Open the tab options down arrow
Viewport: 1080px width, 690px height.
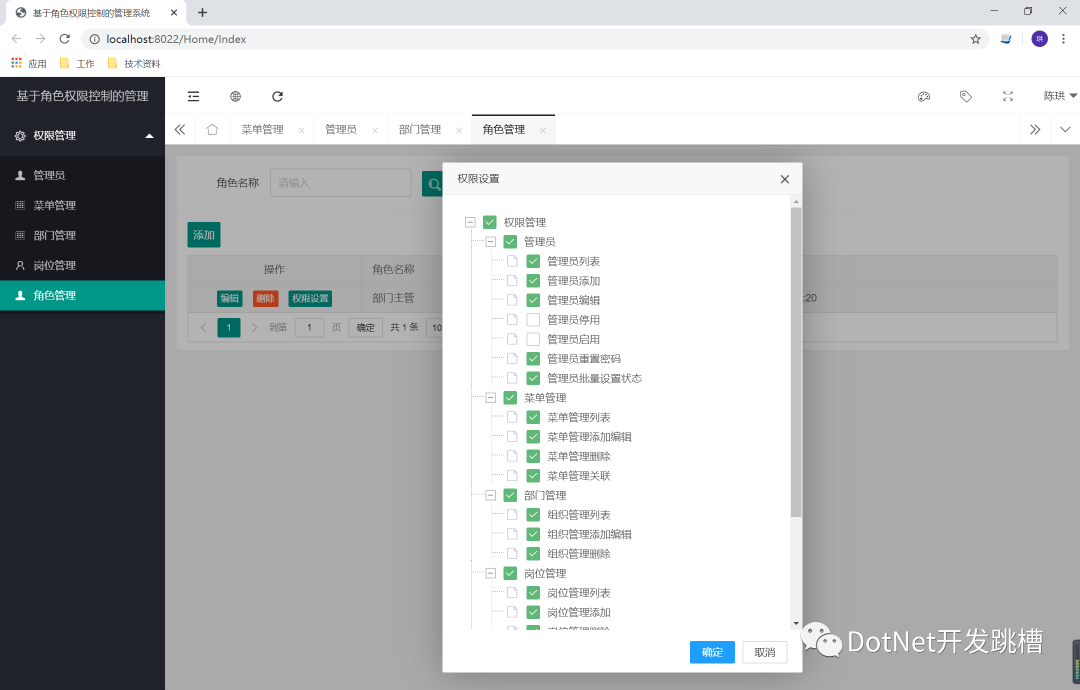(1065, 129)
